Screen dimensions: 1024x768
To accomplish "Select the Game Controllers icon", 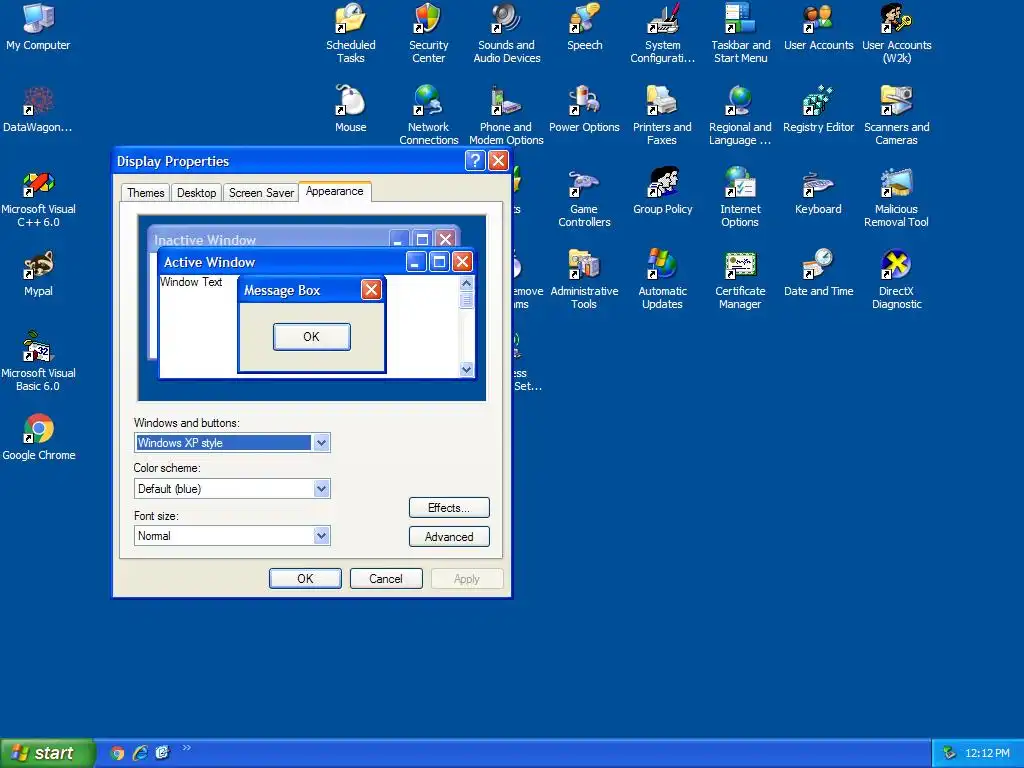I will (584, 198).
